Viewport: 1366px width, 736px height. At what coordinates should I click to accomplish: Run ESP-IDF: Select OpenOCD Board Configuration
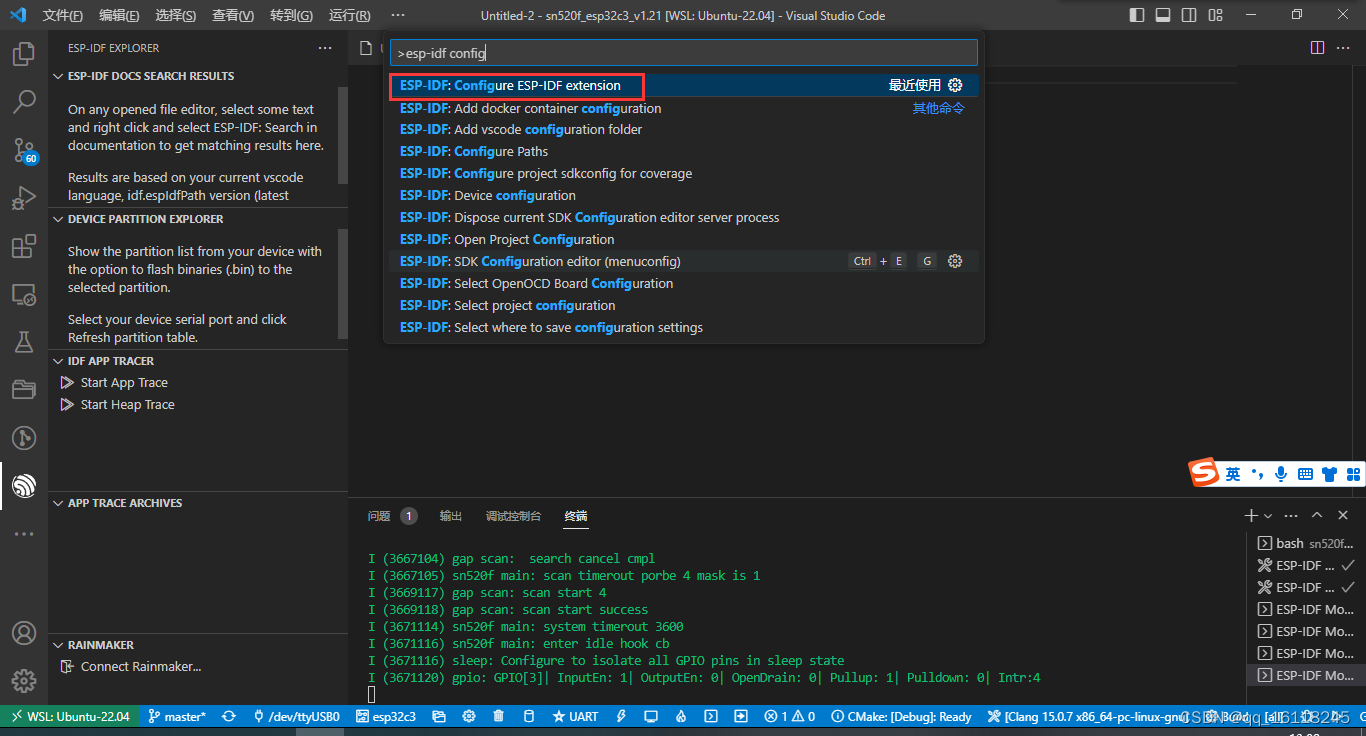coord(684,283)
